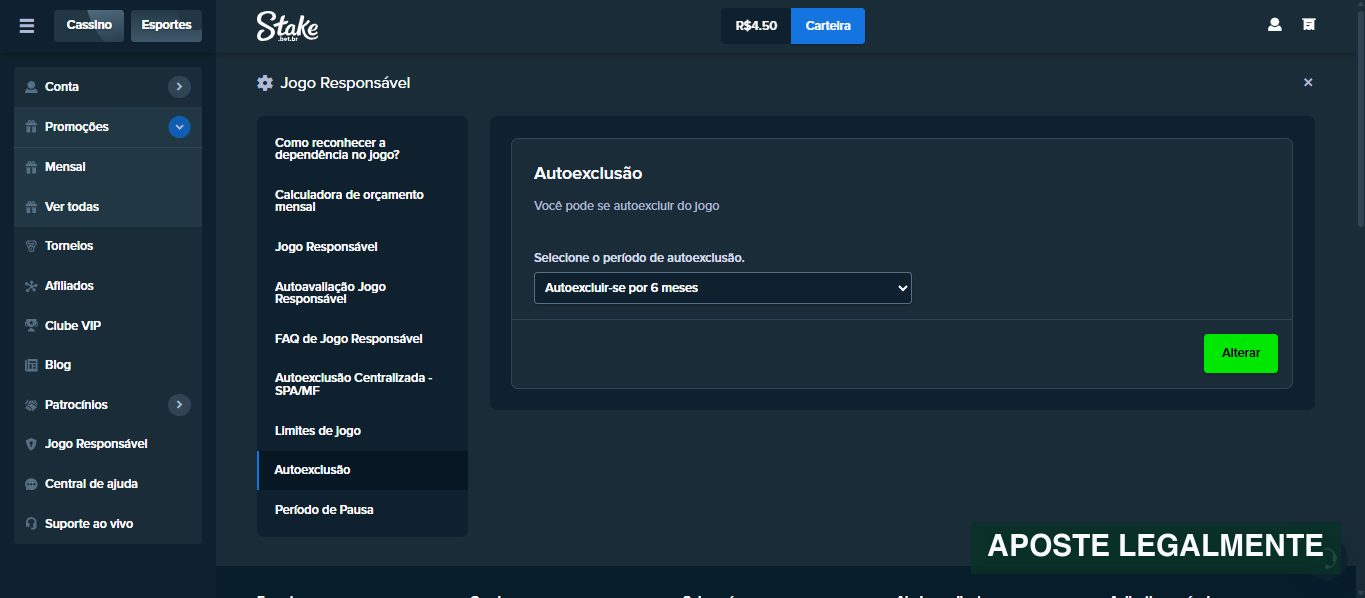Viewport: 1365px width, 598px height.
Task: Click the Autoexclusão card heading
Action: (x=588, y=173)
